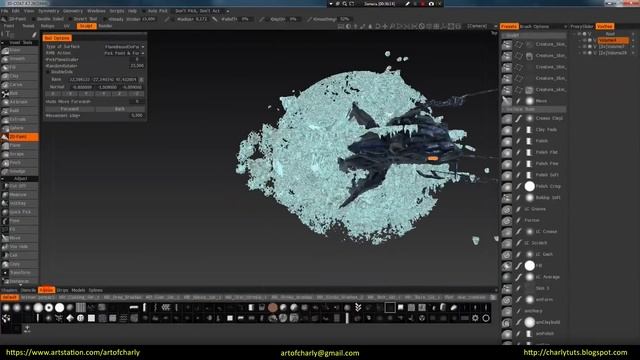This screenshot has width=640, height=360.
Task: Select the Pose adjust tool
Action: 20,220
